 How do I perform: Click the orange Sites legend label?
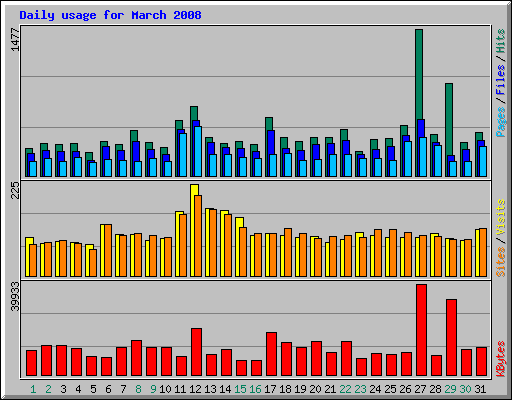point(501,262)
